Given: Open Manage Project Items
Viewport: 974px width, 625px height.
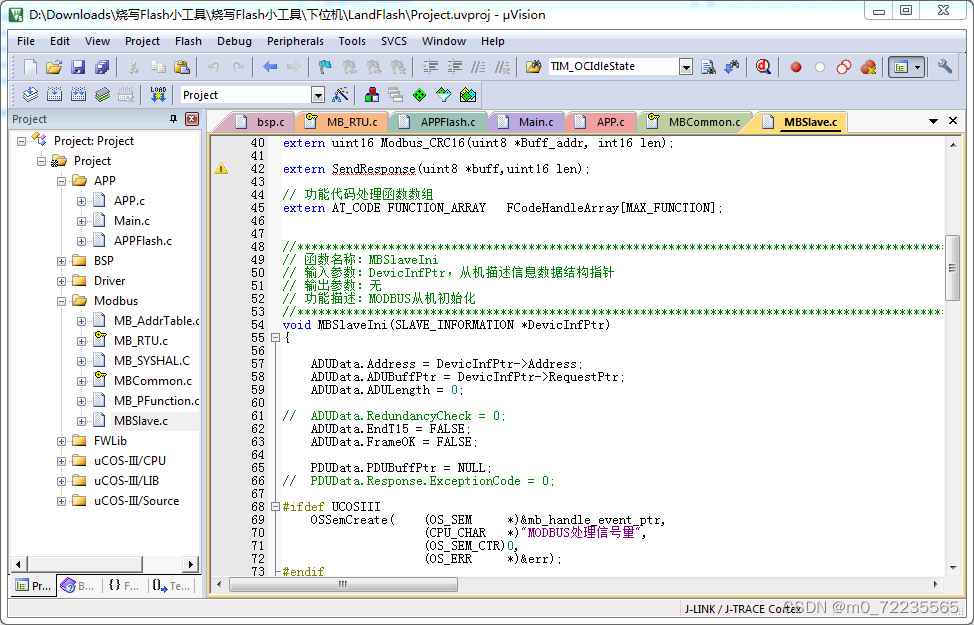Looking at the screenshot, I should click(x=371, y=94).
